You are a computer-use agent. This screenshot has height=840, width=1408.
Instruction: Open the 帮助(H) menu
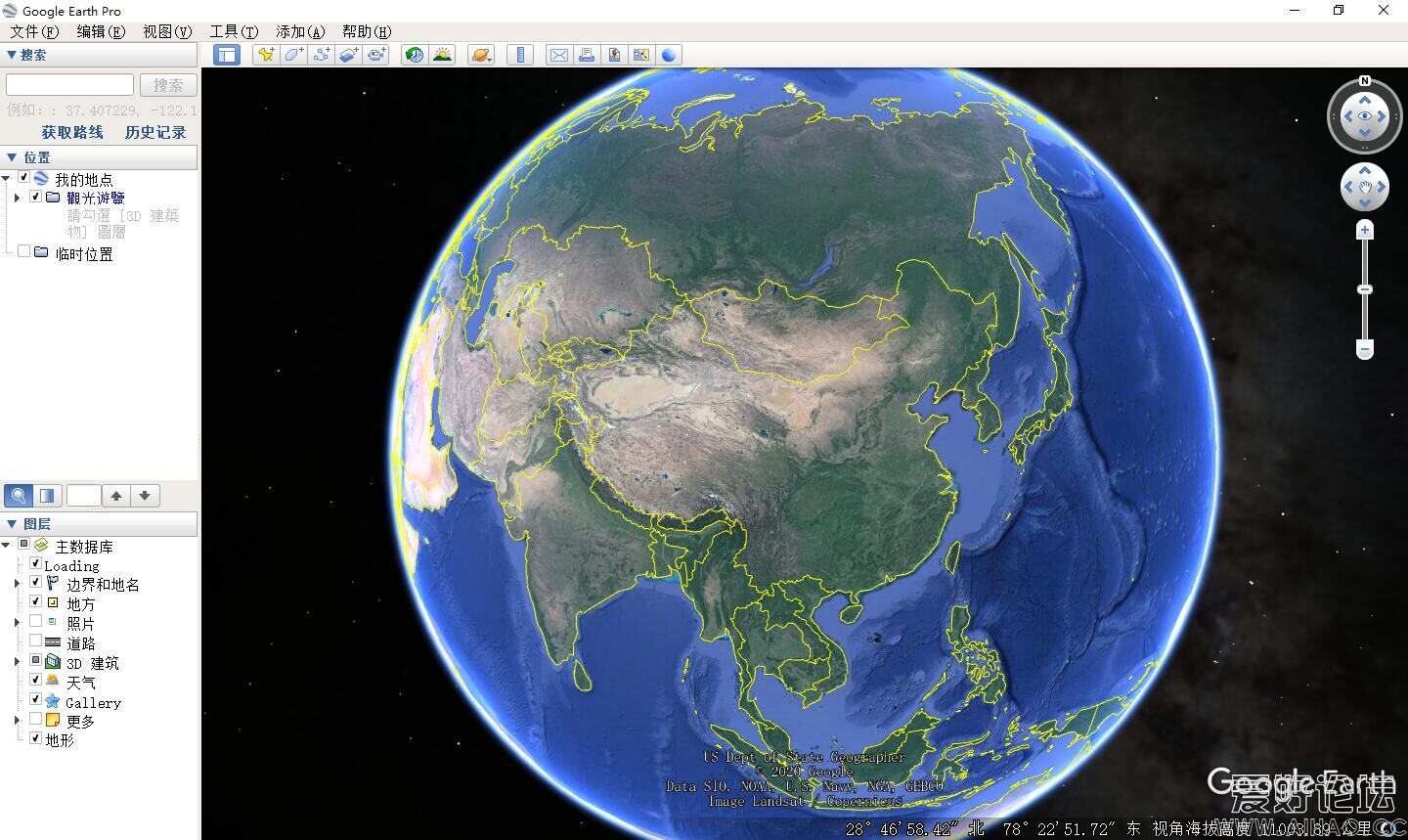click(x=367, y=31)
